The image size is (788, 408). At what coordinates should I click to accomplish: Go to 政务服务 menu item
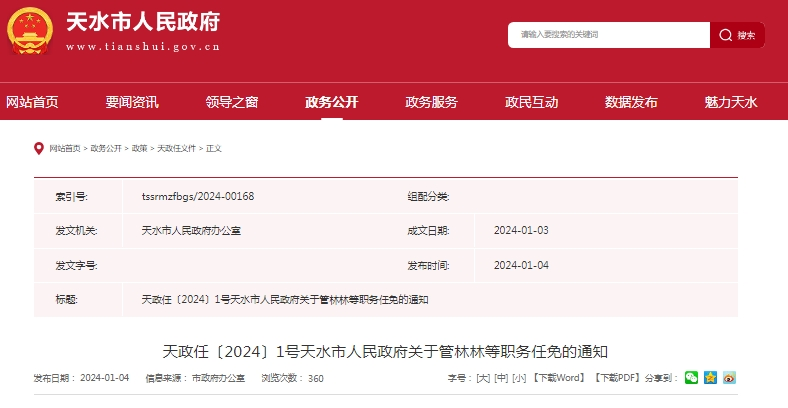coord(431,102)
